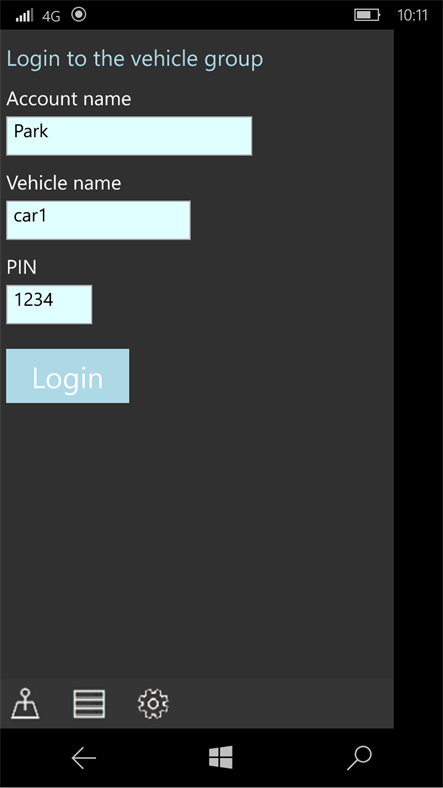The width and height of the screenshot is (443, 788).
Task: Click the 'Vehicle name' label
Action: [64, 183]
